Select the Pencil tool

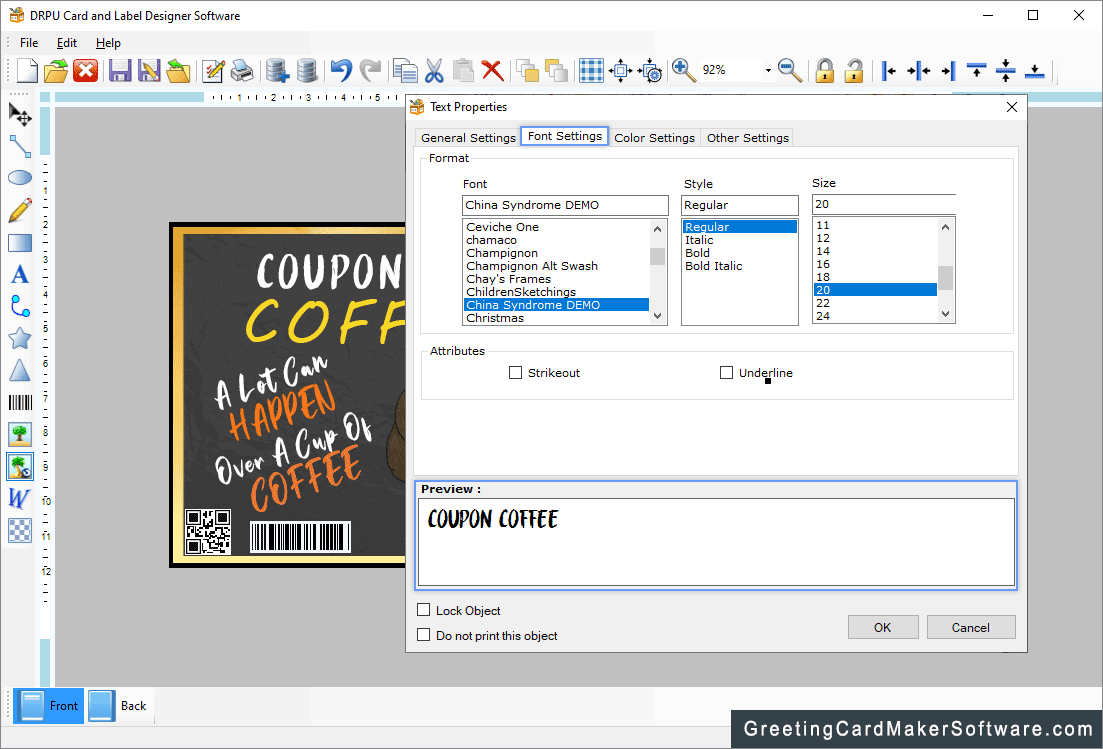(20, 210)
